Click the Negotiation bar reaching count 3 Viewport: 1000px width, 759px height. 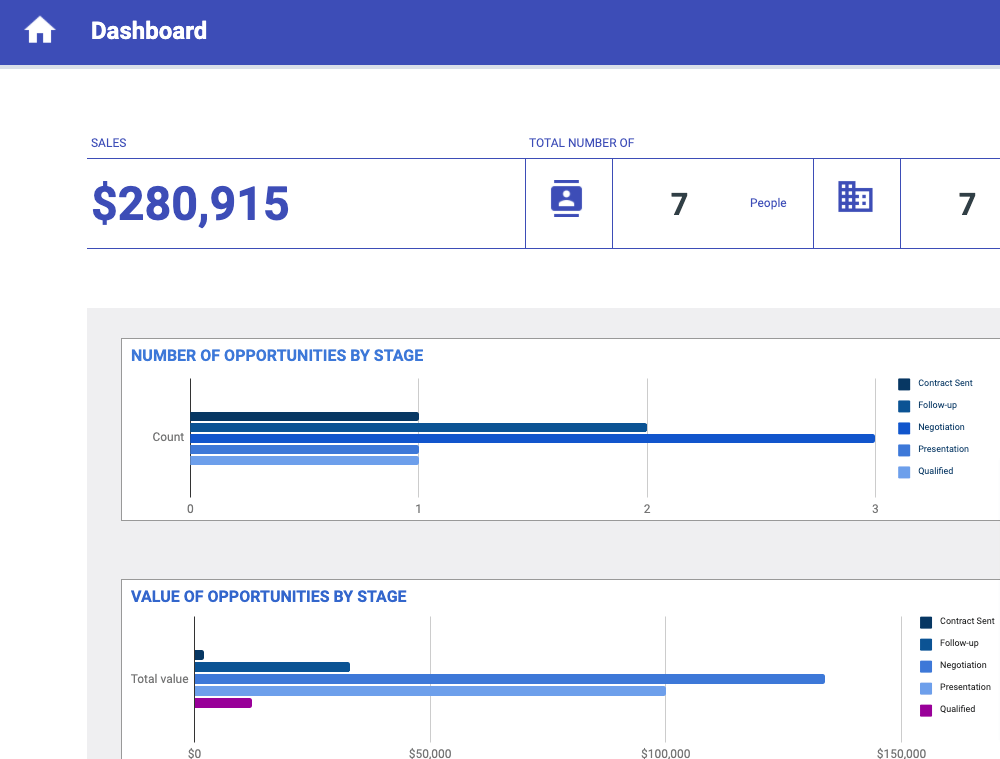532,439
